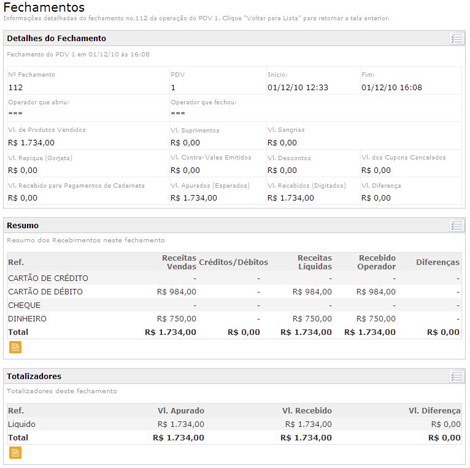Collapse the Detalhes do Fechamento panel title

click(x=56, y=38)
